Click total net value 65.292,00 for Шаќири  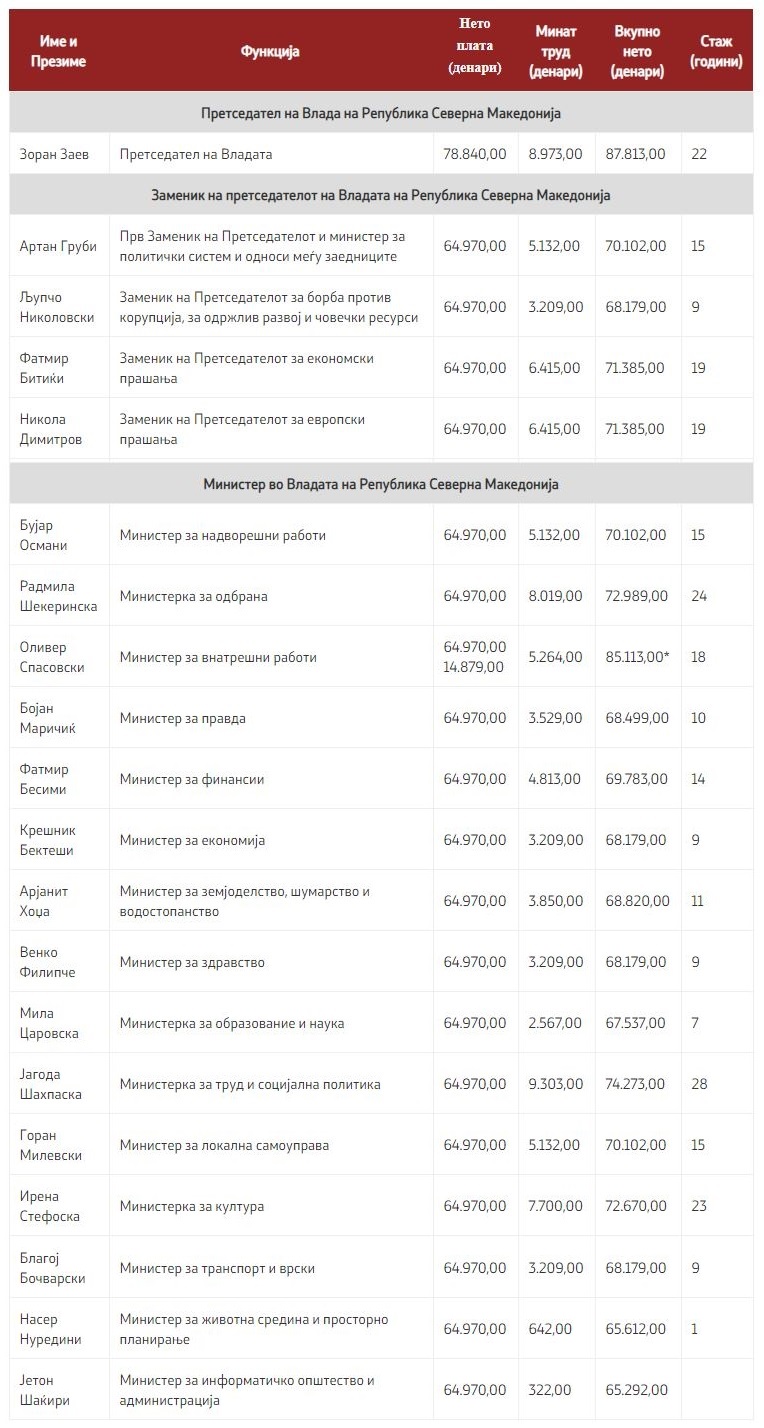click(636, 1390)
